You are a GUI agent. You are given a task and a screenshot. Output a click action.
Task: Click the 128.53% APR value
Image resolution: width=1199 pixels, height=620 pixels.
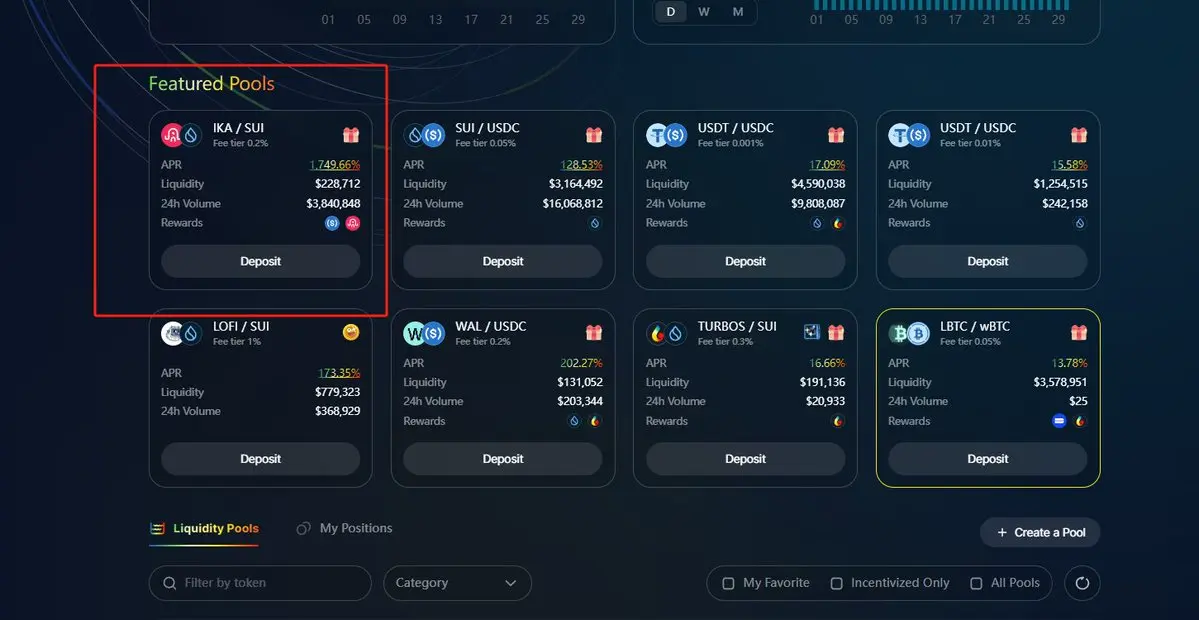(x=582, y=164)
